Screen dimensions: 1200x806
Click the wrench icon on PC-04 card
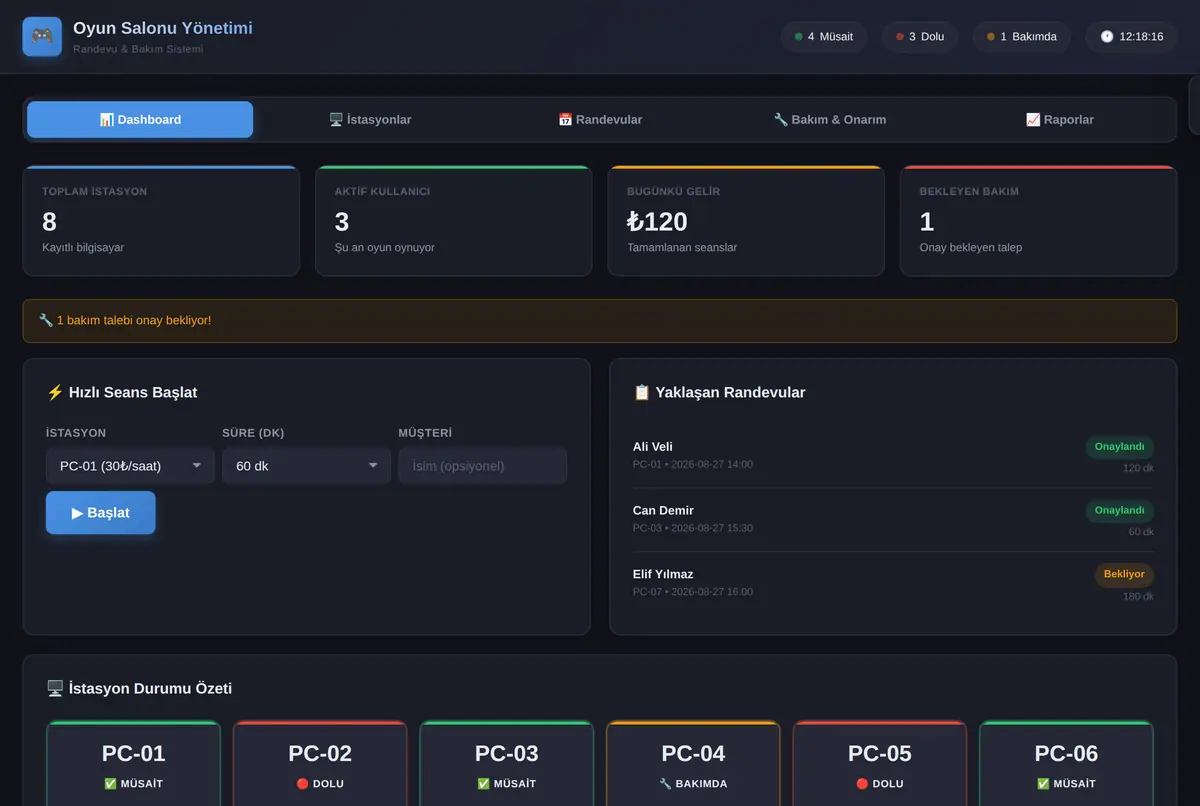pyautogui.click(x=665, y=784)
